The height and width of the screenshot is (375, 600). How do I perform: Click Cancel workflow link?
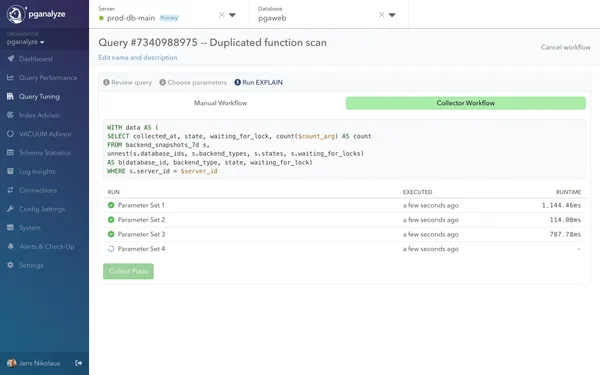click(566, 47)
